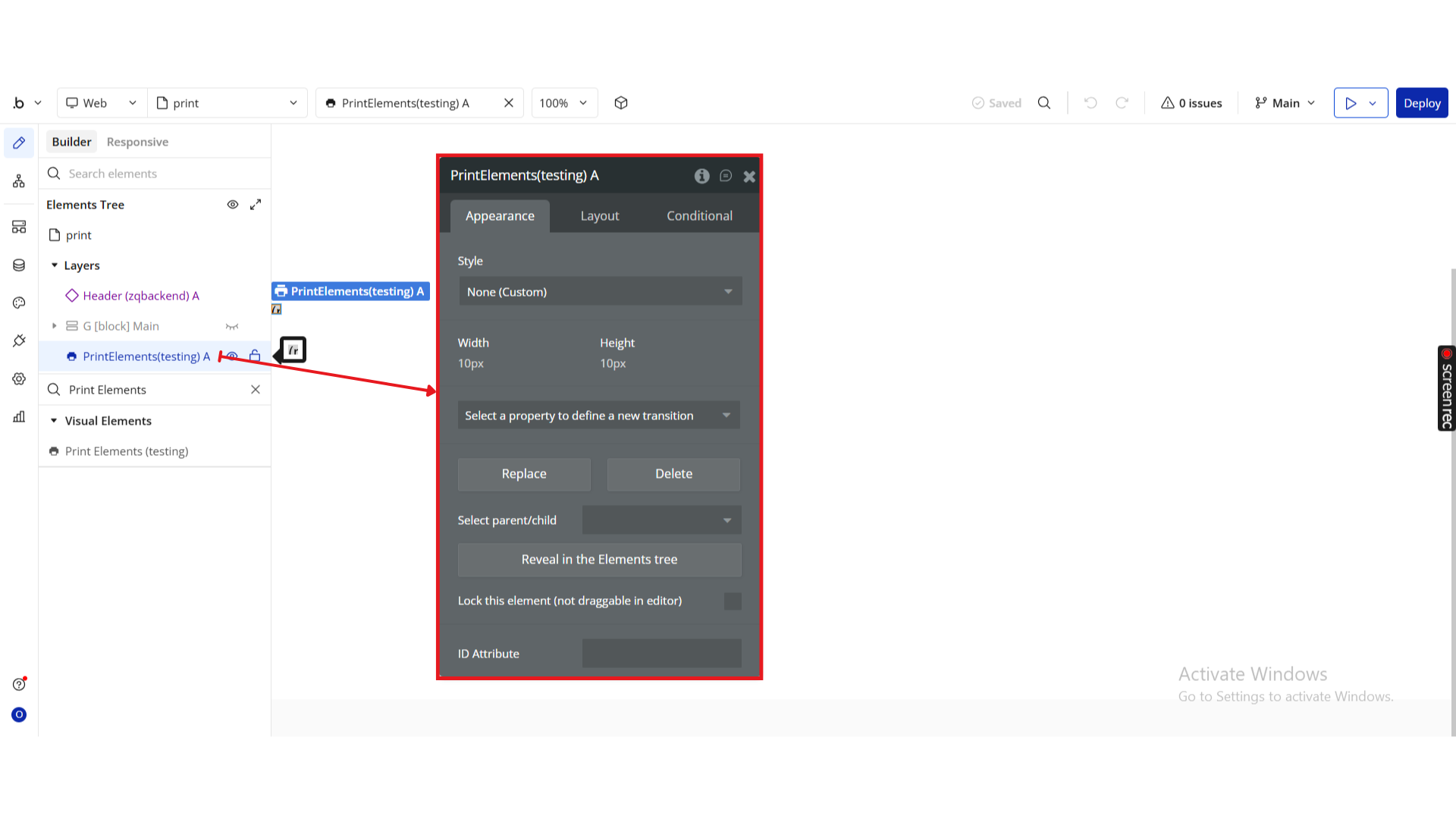Open the Workflow tab icon in sidebar
Viewport: 1456px width, 819px height.
click(19, 181)
